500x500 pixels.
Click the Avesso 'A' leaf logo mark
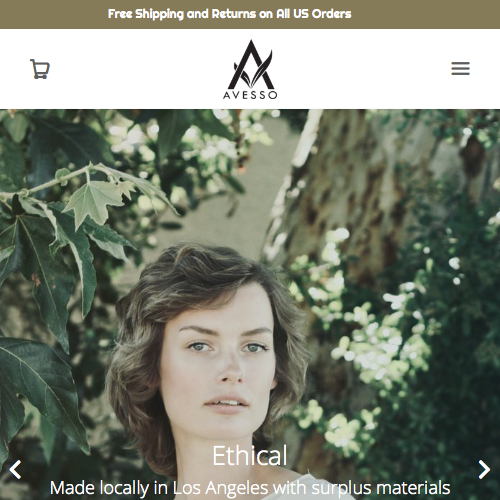251,64
